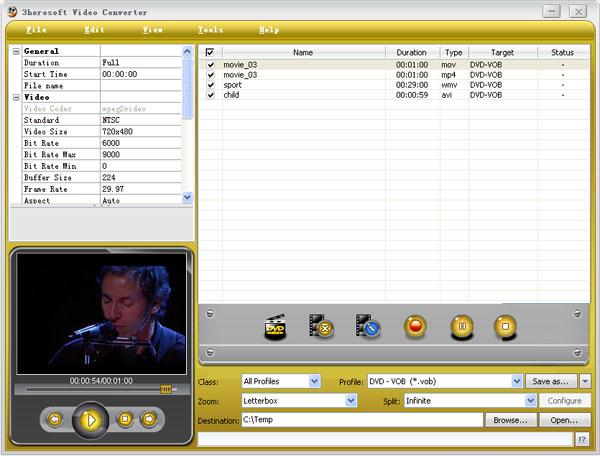Play the preview video

pyautogui.click(x=90, y=419)
